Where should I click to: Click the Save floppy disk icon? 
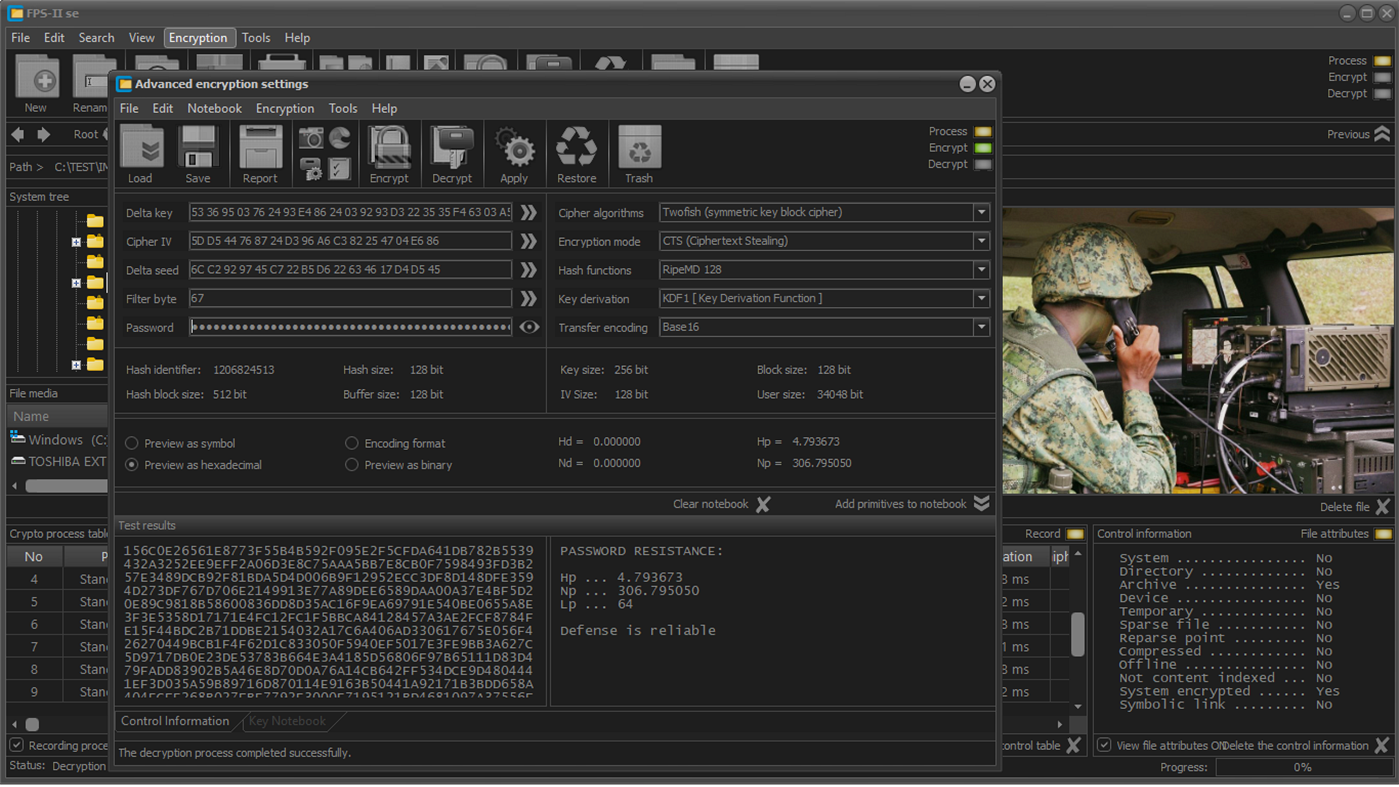[198, 154]
